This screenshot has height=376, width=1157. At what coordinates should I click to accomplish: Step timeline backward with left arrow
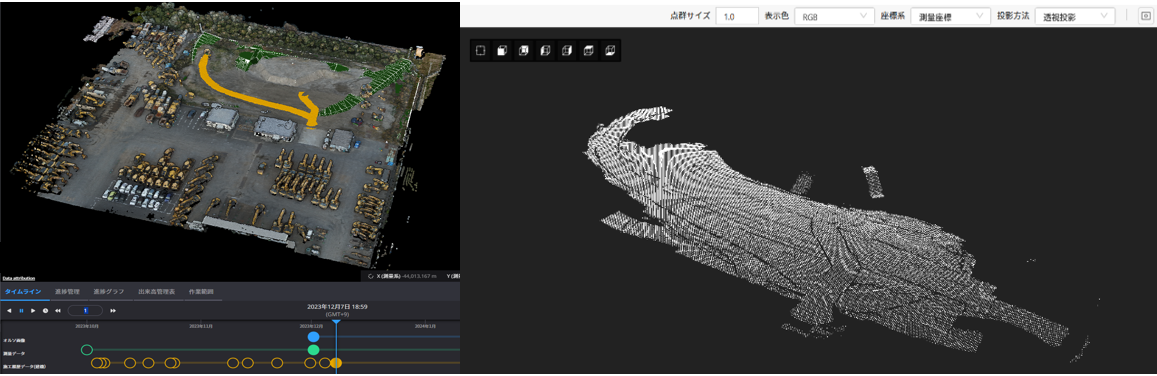9,310
